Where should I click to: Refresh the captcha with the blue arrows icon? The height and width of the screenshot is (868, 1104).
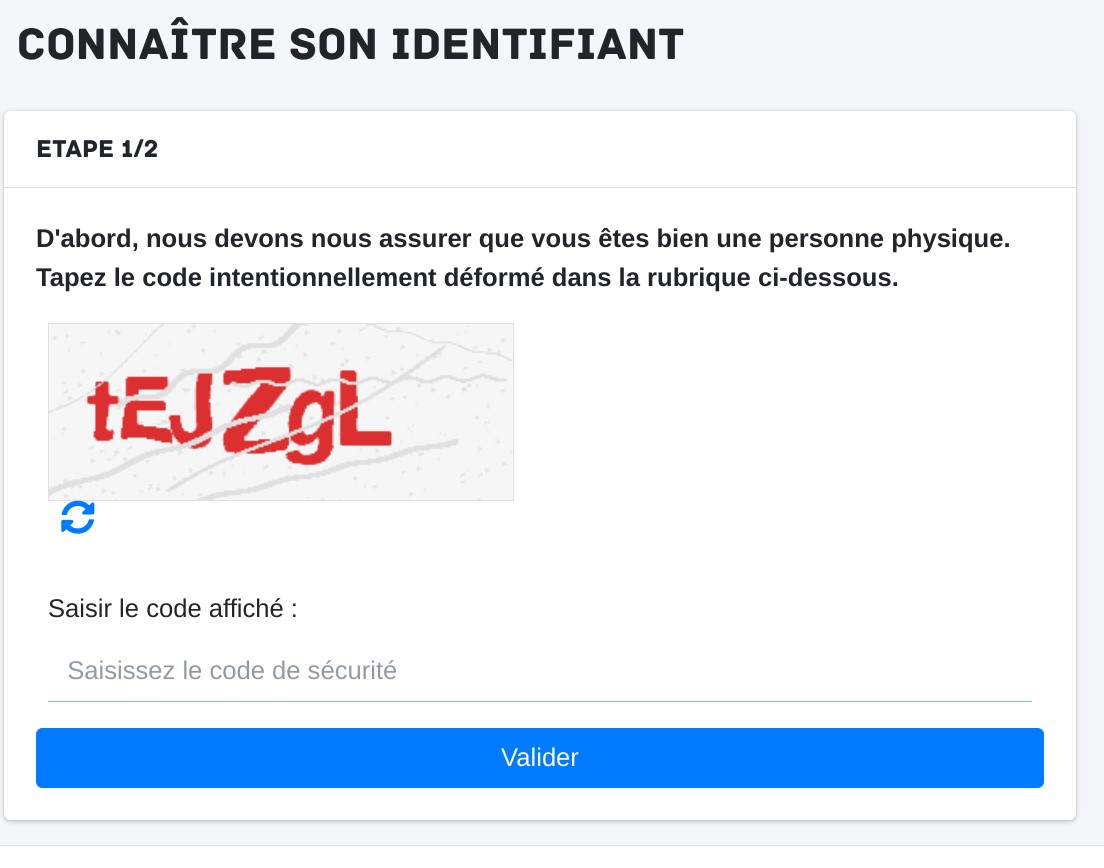pos(78,518)
